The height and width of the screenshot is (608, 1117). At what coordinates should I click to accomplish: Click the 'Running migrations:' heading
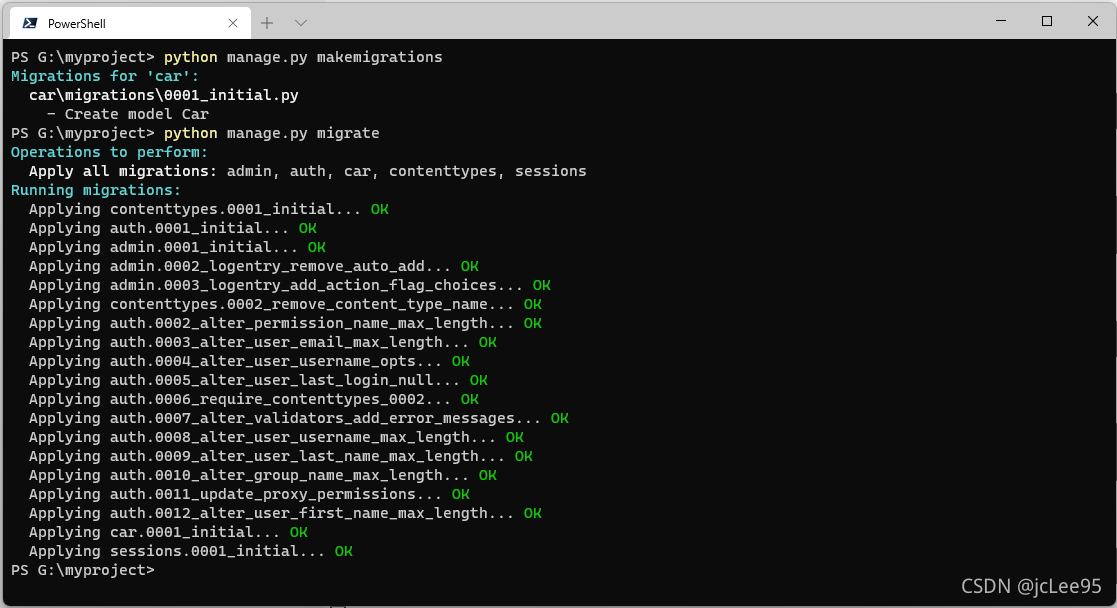coord(95,190)
